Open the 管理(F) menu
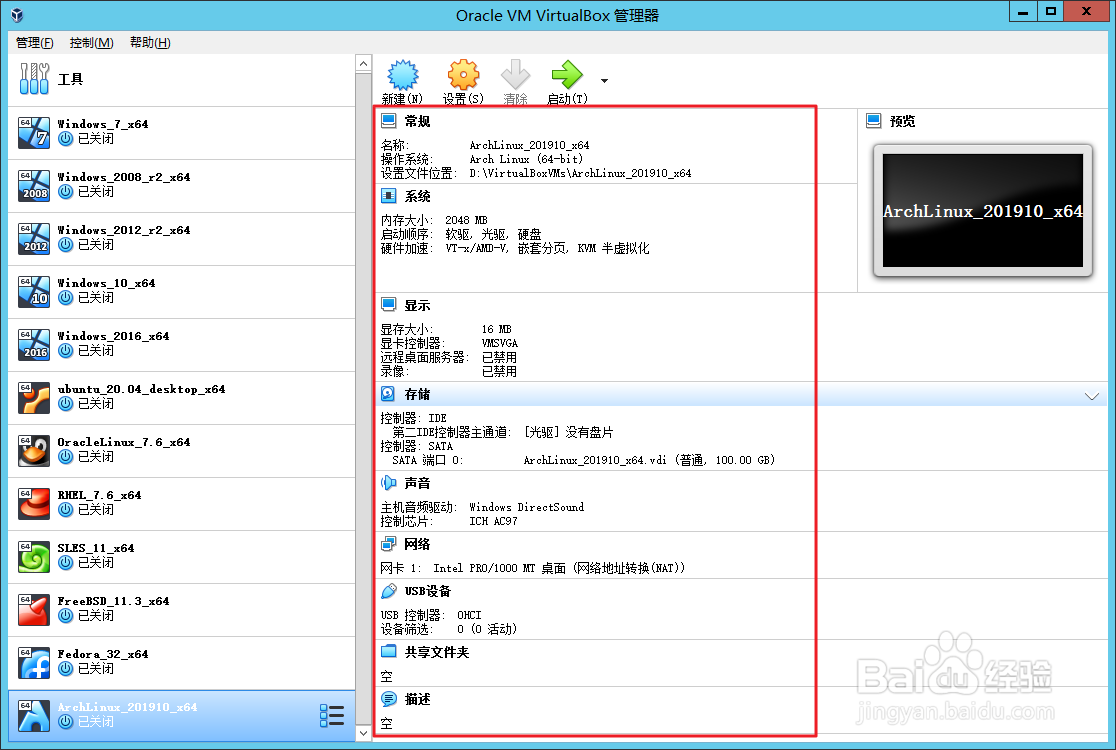1116x750 pixels. tap(33, 43)
